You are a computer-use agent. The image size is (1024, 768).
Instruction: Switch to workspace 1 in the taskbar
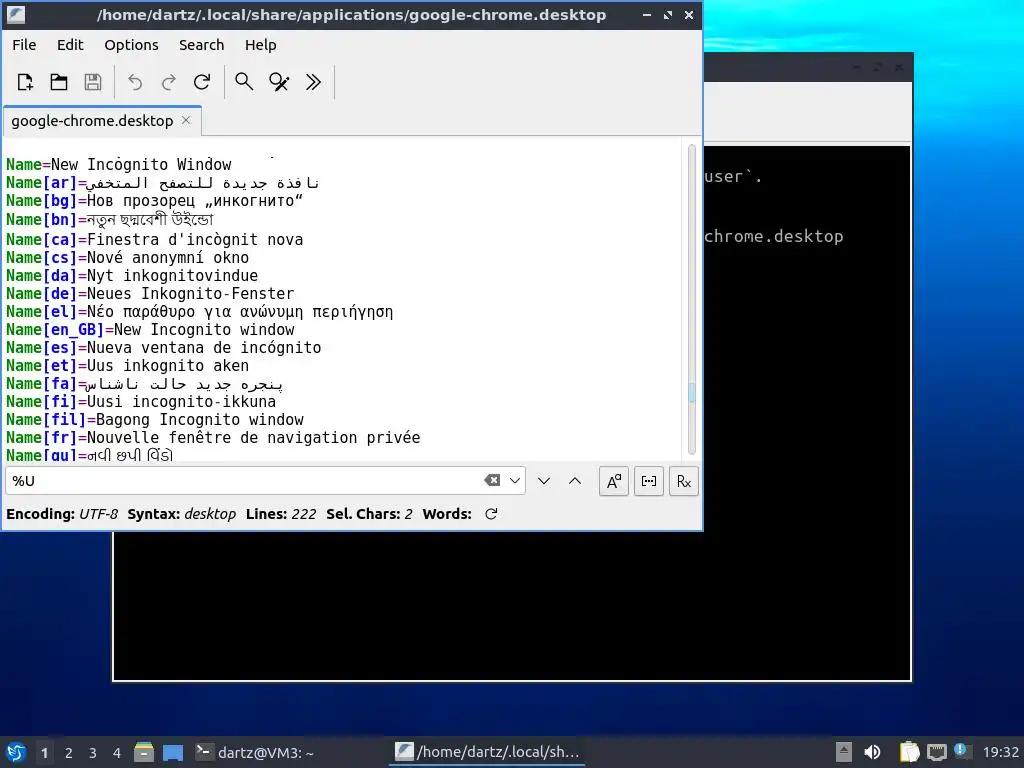[x=44, y=753]
